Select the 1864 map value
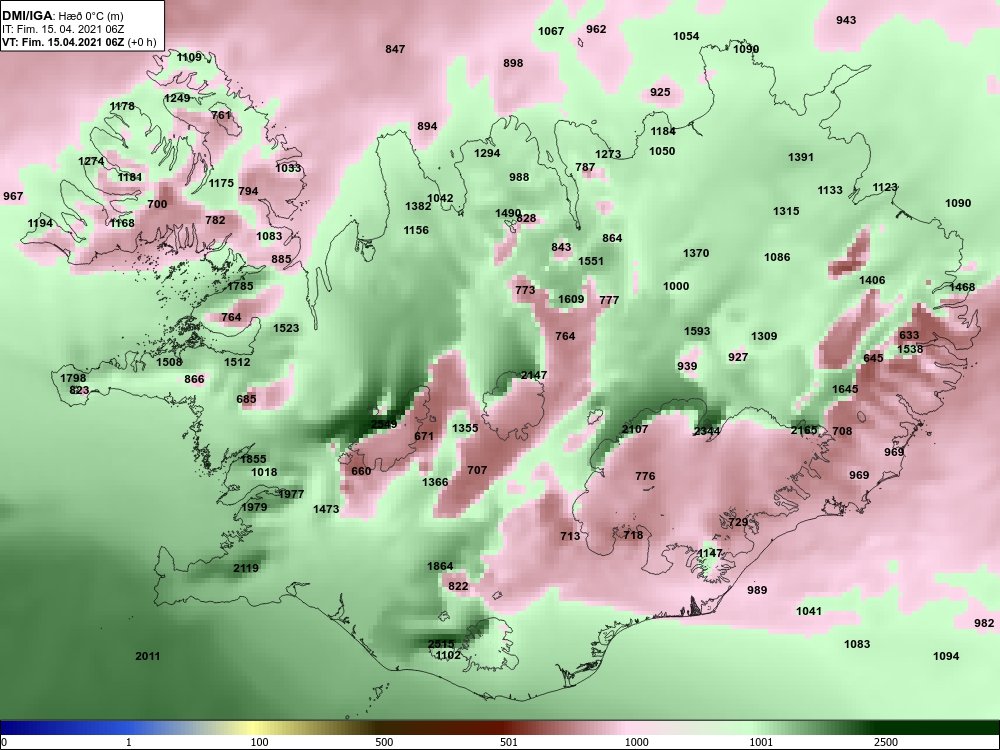The height and width of the screenshot is (750, 1000). click(x=440, y=566)
